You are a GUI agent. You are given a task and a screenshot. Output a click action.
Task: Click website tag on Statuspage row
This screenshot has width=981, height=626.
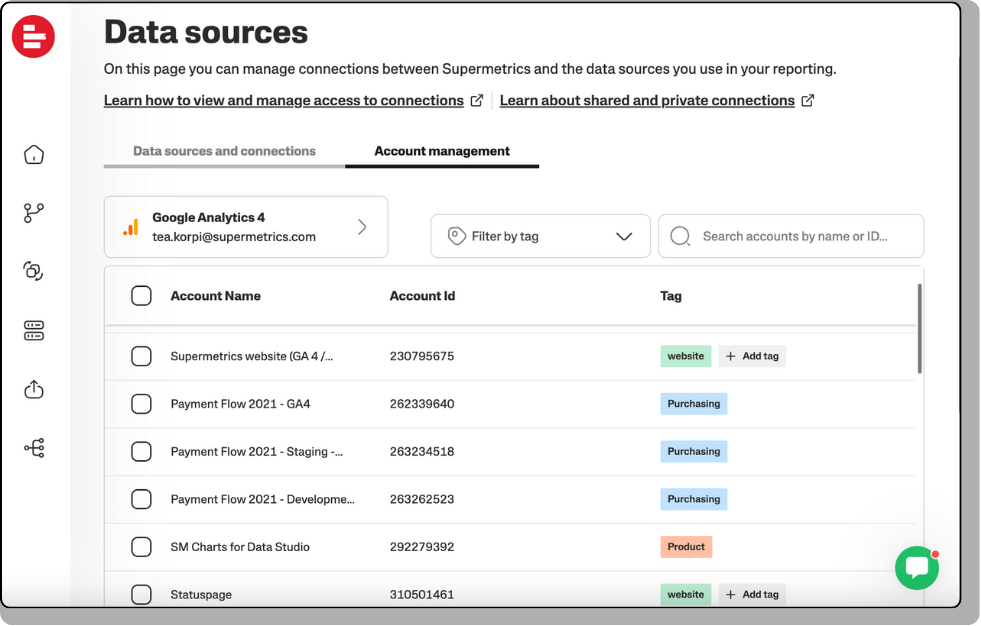click(x=686, y=595)
